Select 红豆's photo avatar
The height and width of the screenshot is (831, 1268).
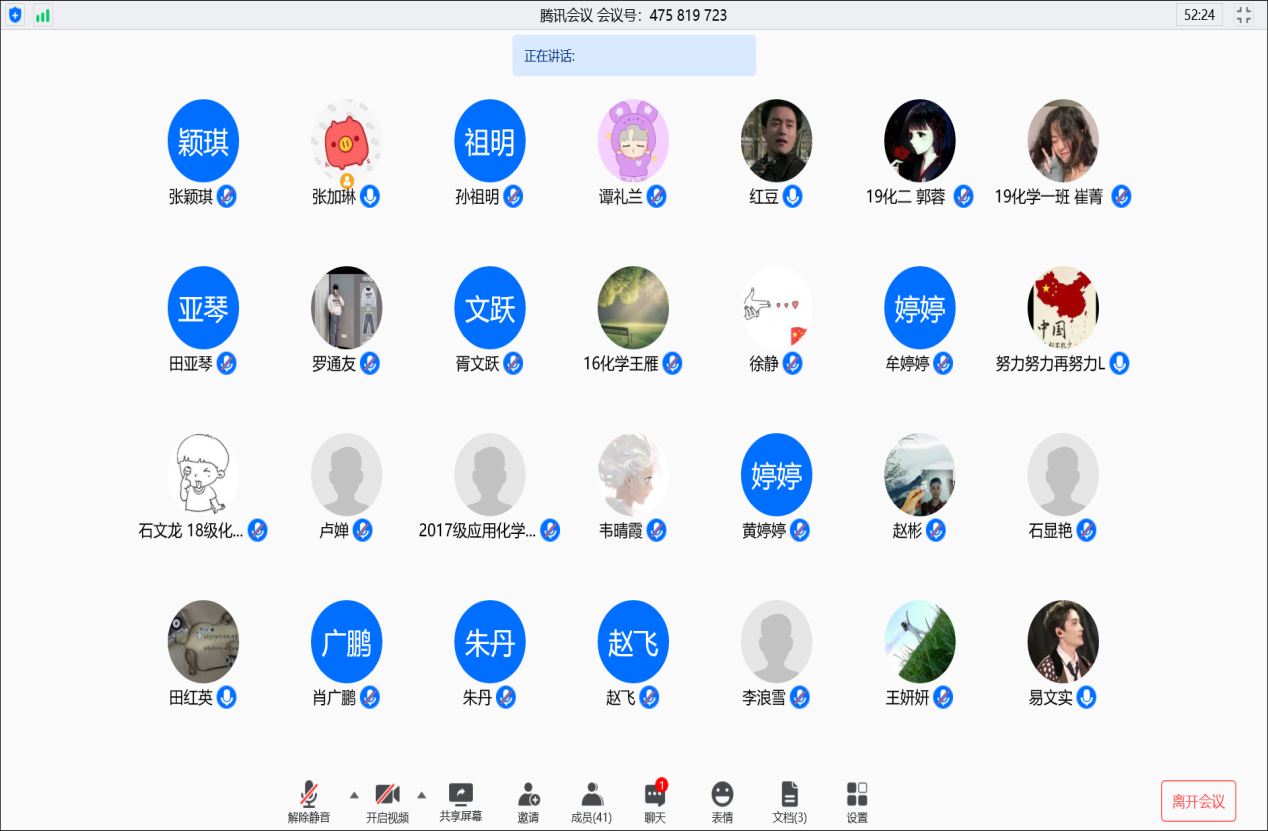tap(776, 141)
